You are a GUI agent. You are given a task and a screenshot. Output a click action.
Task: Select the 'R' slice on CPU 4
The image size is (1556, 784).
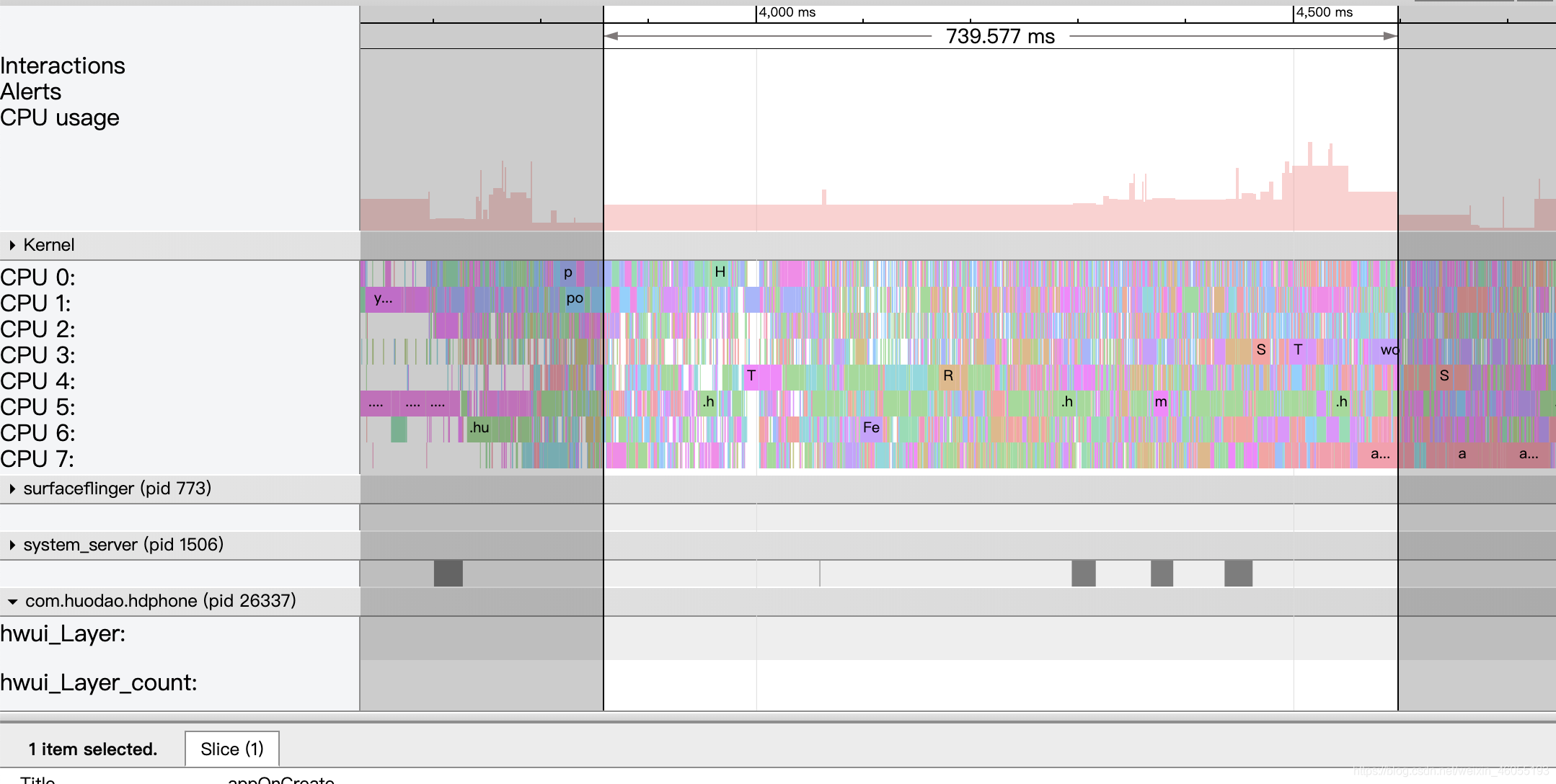pos(948,376)
